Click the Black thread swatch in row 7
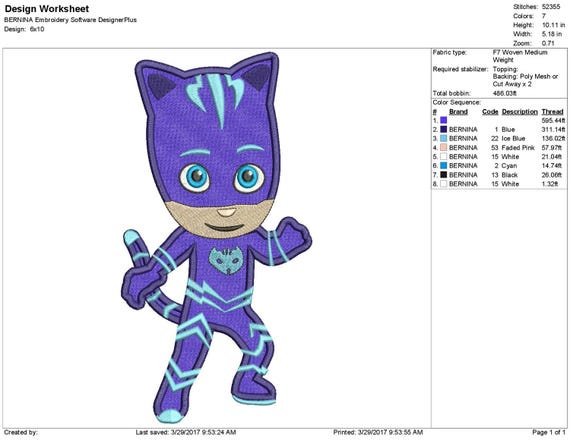This screenshot has height=440, width=570. coord(443,175)
